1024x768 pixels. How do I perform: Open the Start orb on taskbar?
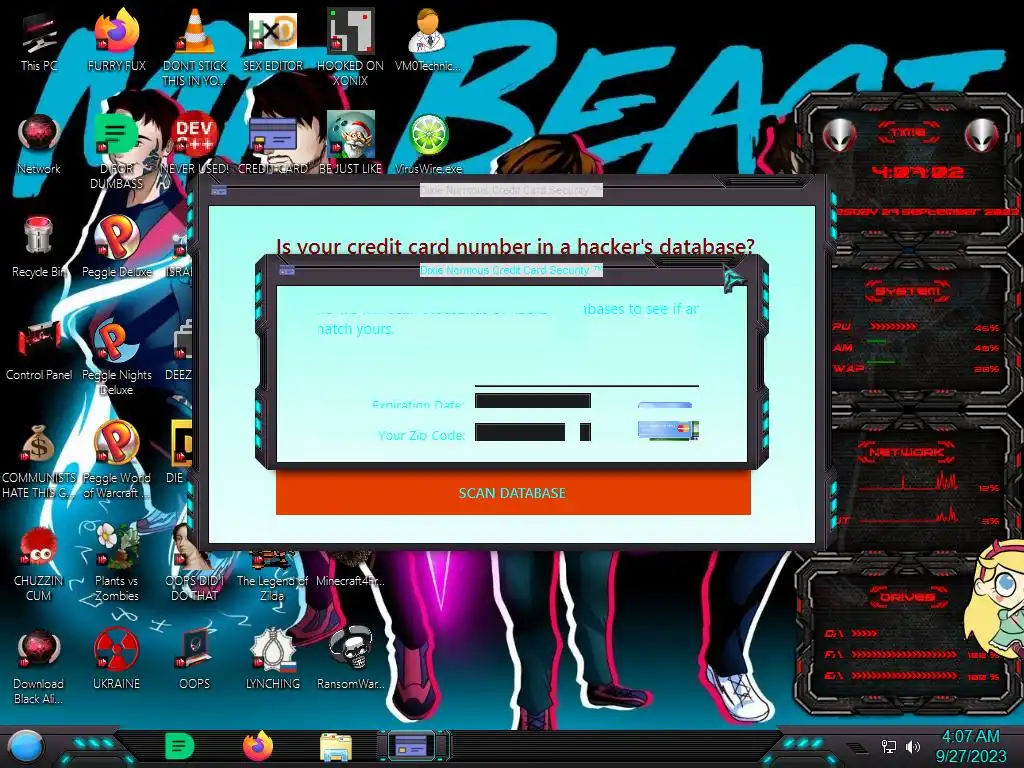coord(26,747)
